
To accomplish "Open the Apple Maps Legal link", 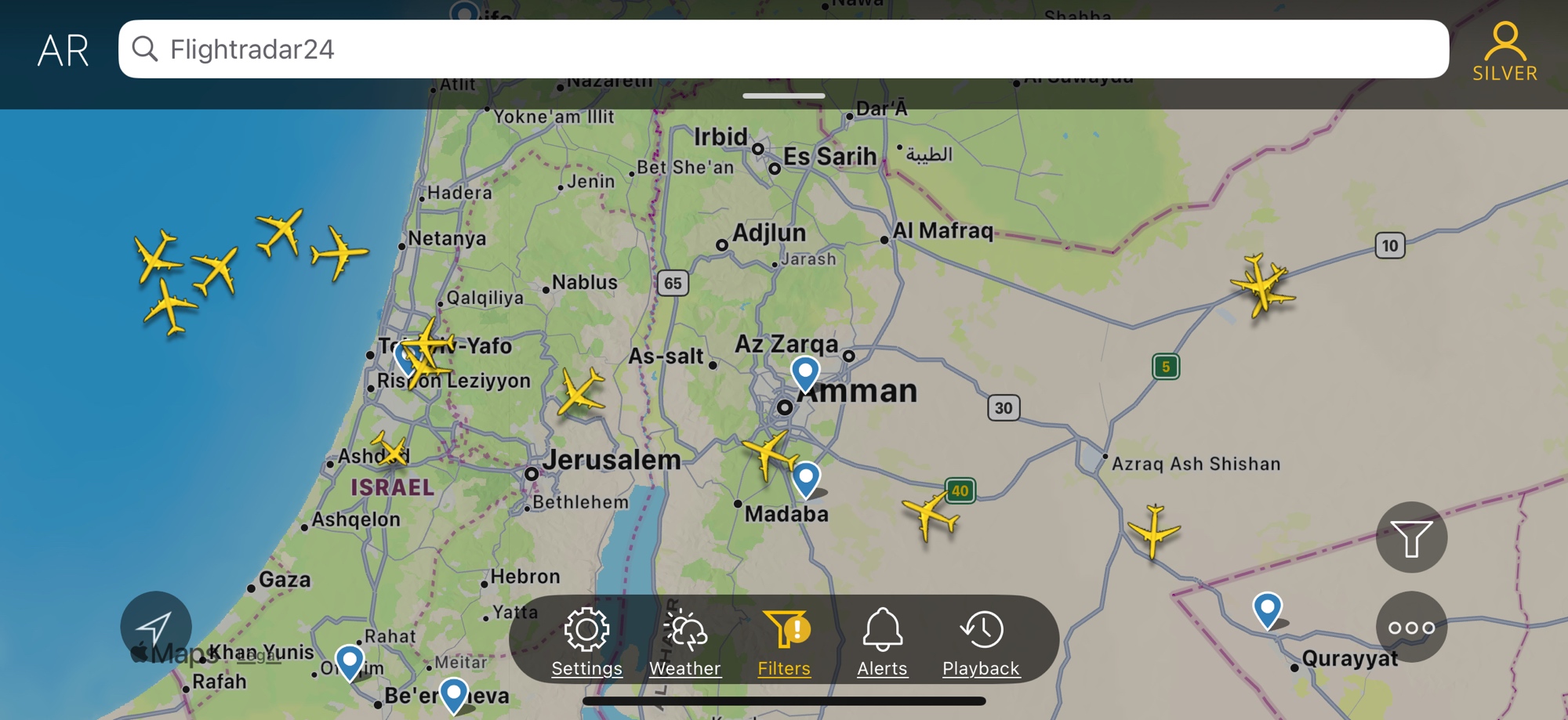I will [x=258, y=657].
